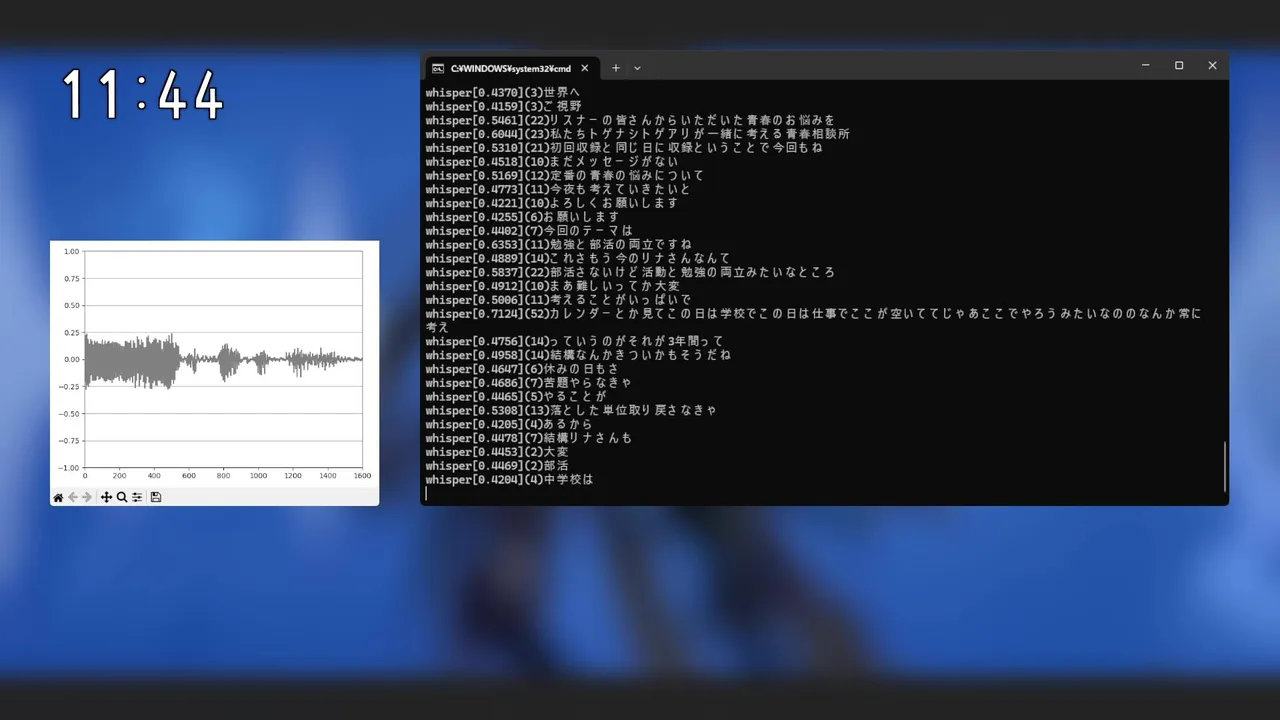
Task: Click the last line whisper[0.4204] 中学校は
Action: click(x=509, y=480)
